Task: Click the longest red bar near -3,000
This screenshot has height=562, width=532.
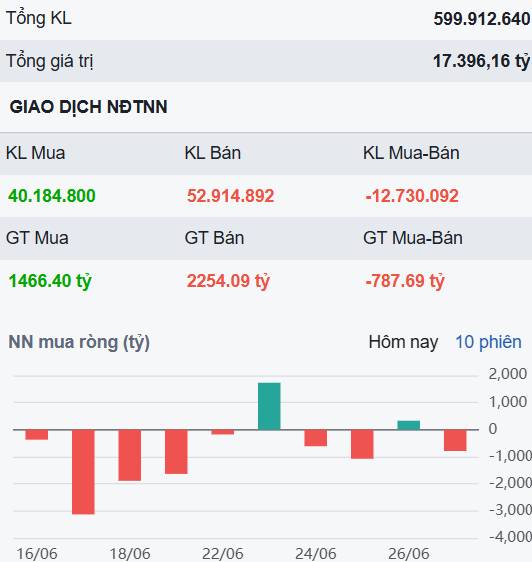Action: click(x=83, y=472)
